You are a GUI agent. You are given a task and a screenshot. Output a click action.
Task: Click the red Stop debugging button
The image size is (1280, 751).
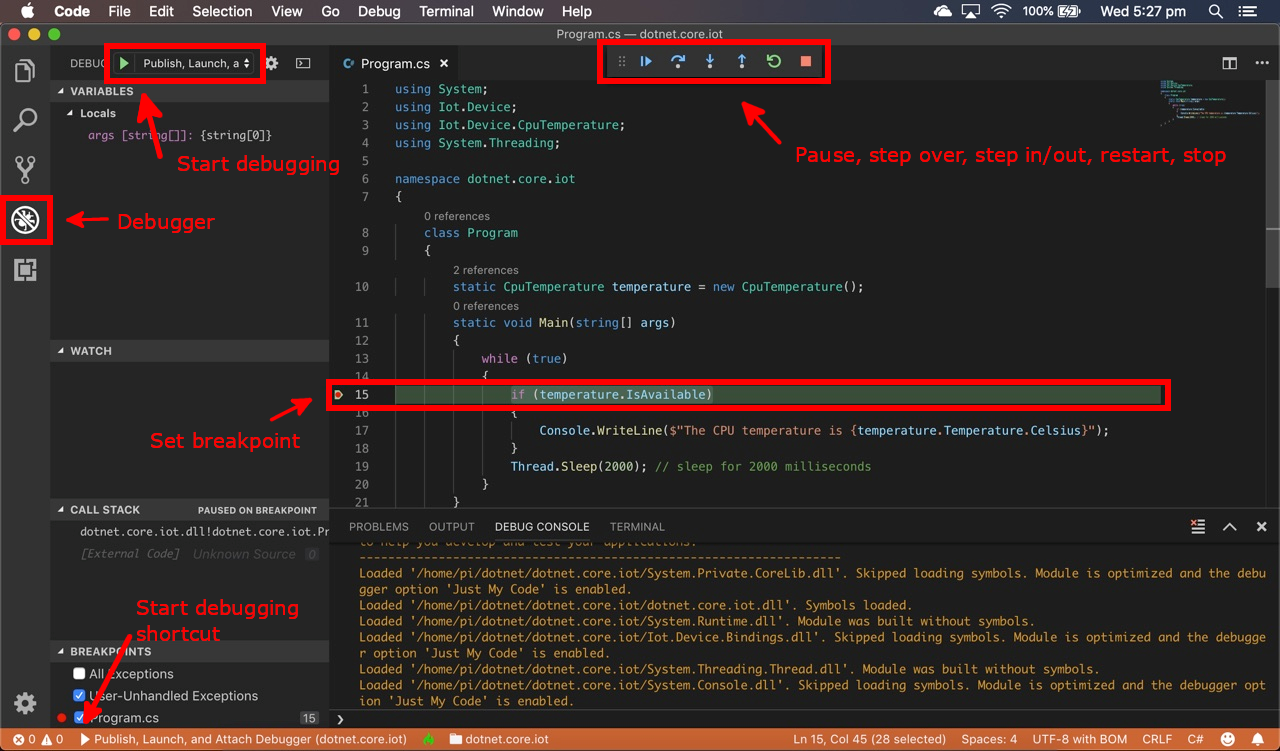tap(806, 61)
